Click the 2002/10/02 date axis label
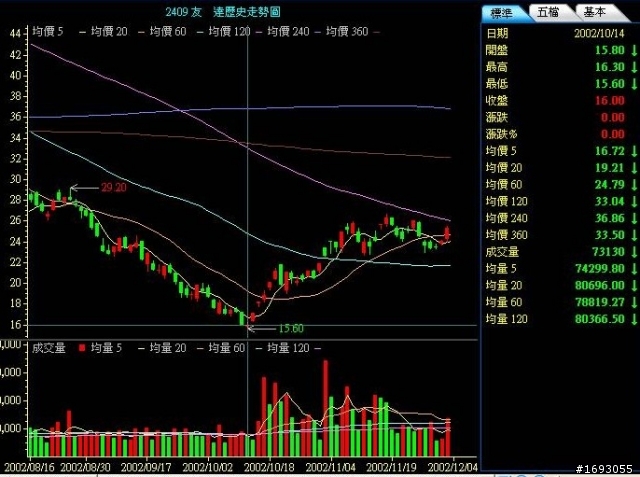The height and width of the screenshot is (477, 640). (207, 467)
